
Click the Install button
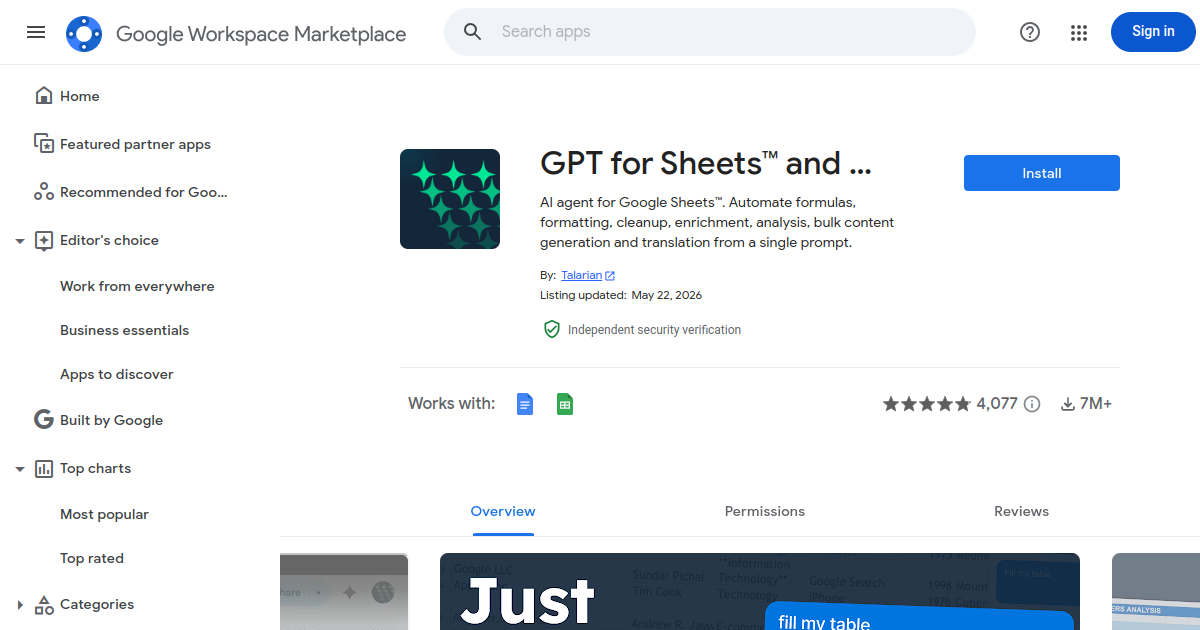click(1042, 173)
